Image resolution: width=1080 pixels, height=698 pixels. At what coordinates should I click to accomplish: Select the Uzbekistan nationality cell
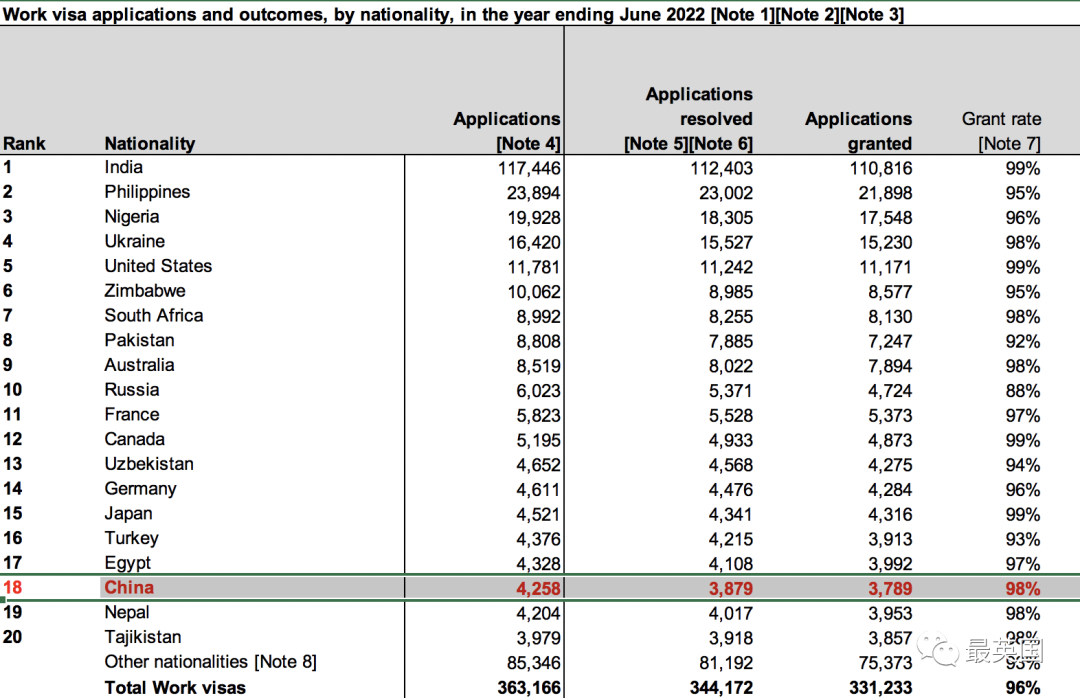coord(149,465)
